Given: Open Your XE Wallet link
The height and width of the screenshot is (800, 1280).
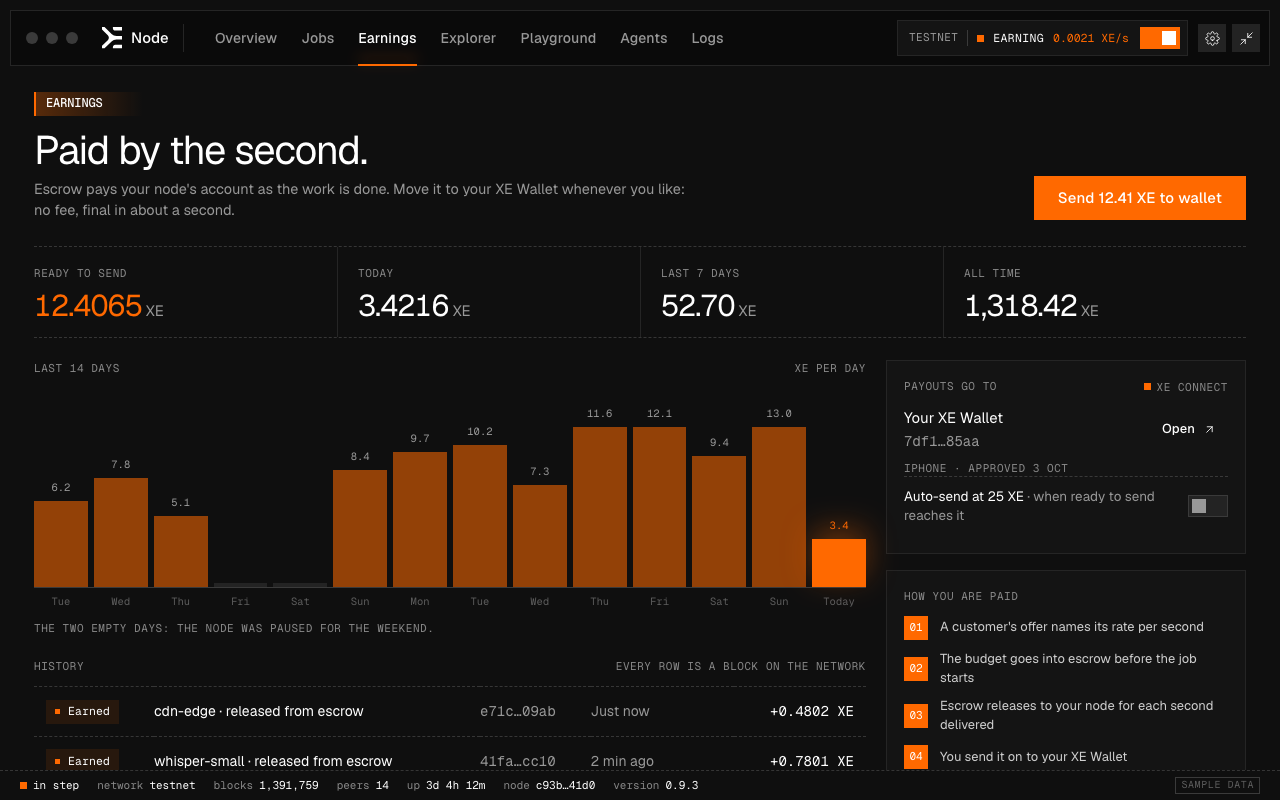Looking at the screenshot, I should [1188, 429].
